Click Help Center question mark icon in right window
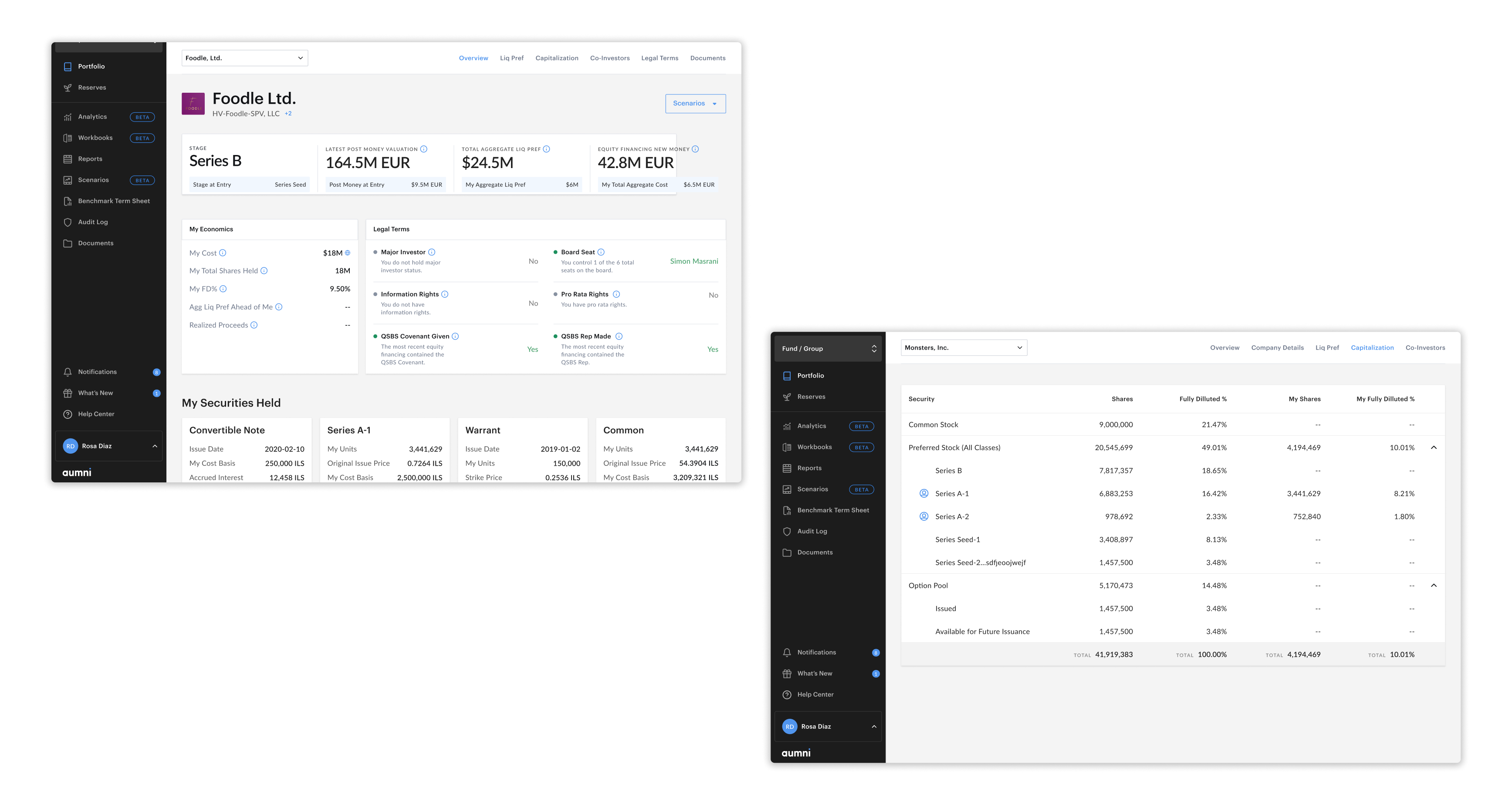This screenshot has width=1512, height=805. click(x=787, y=695)
